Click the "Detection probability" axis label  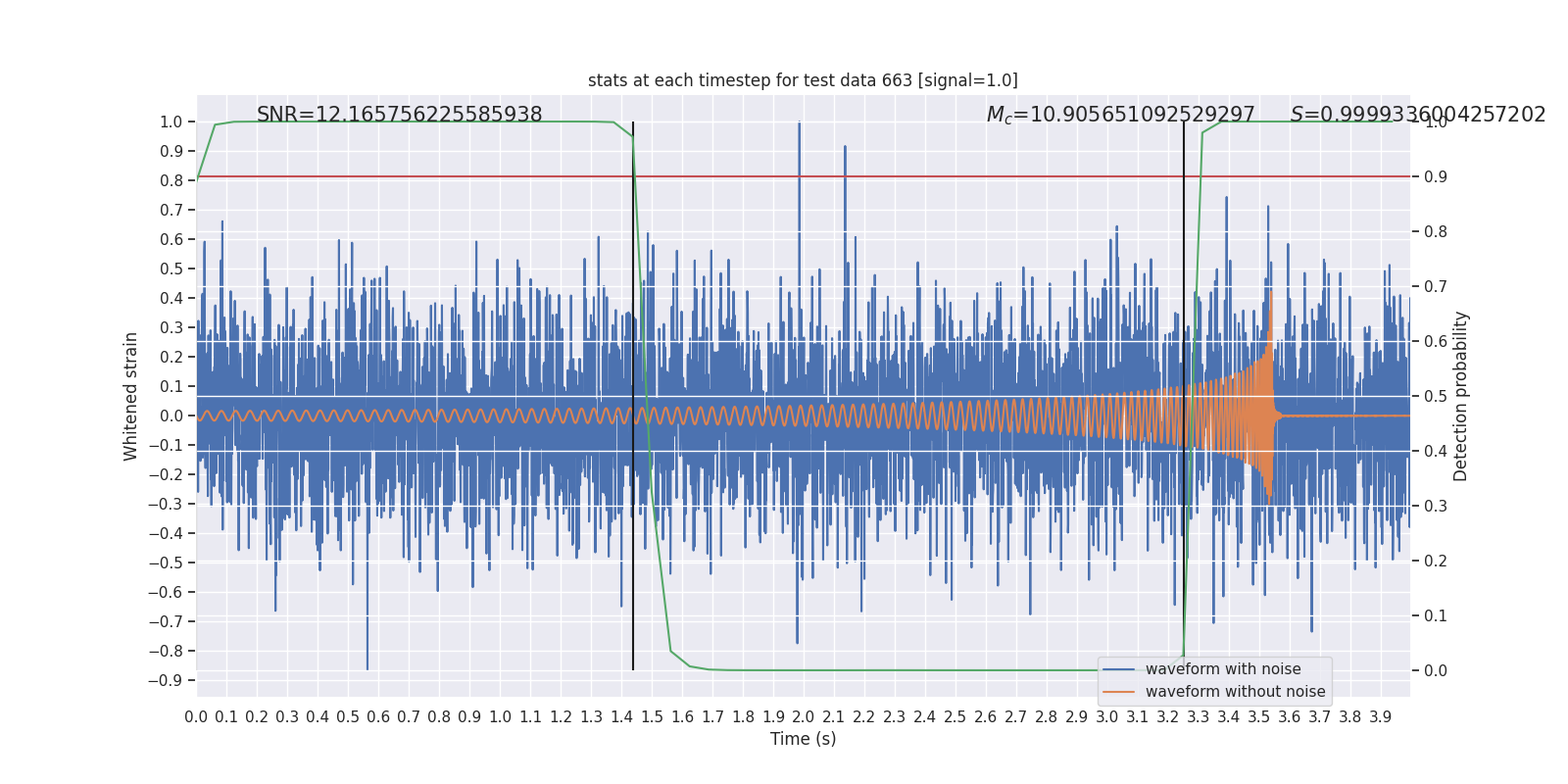tap(1461, 396)
